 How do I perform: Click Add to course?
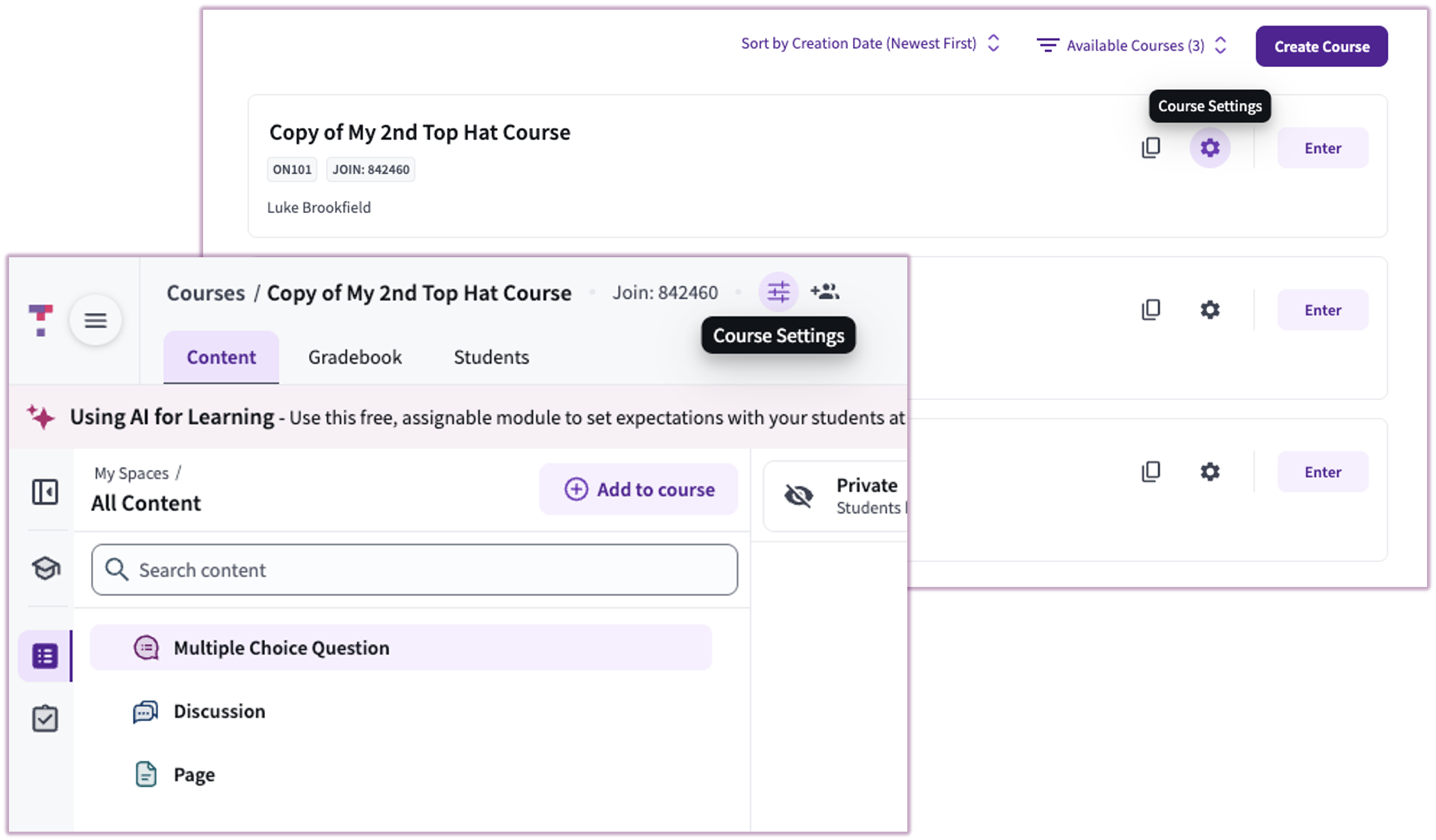coord(638,489)
